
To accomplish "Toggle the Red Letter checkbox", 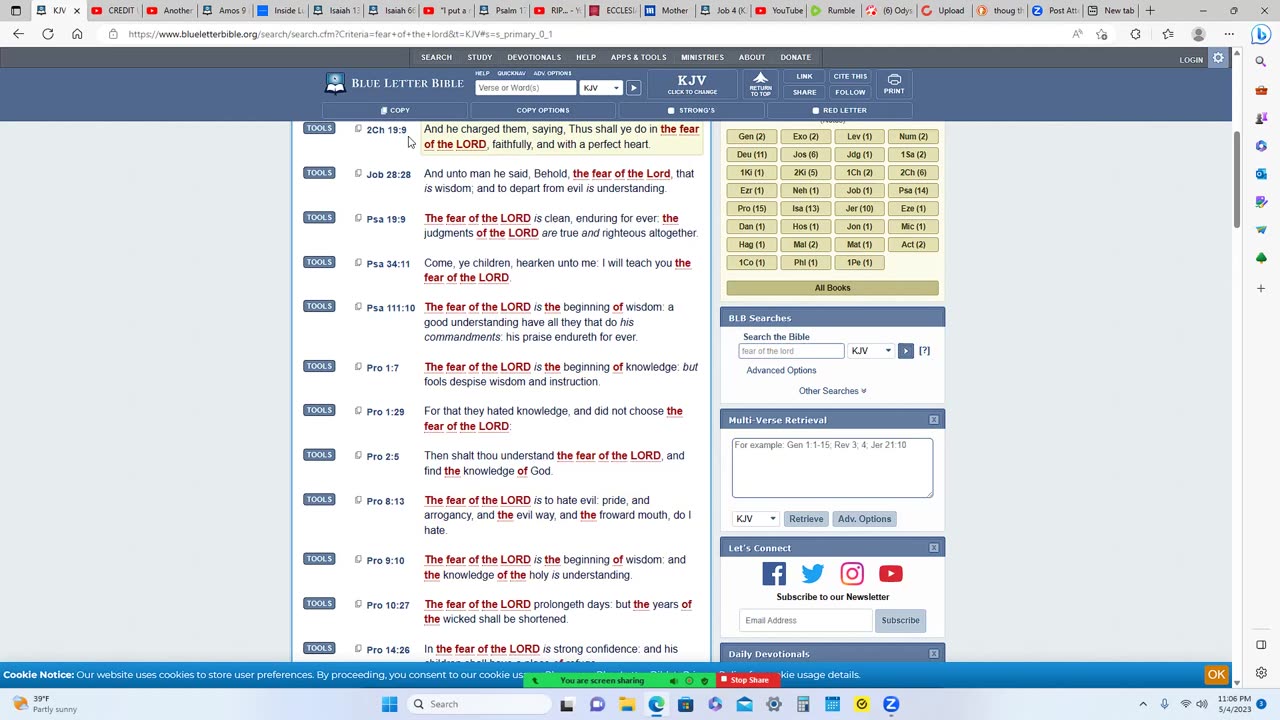I will point(816,111).
